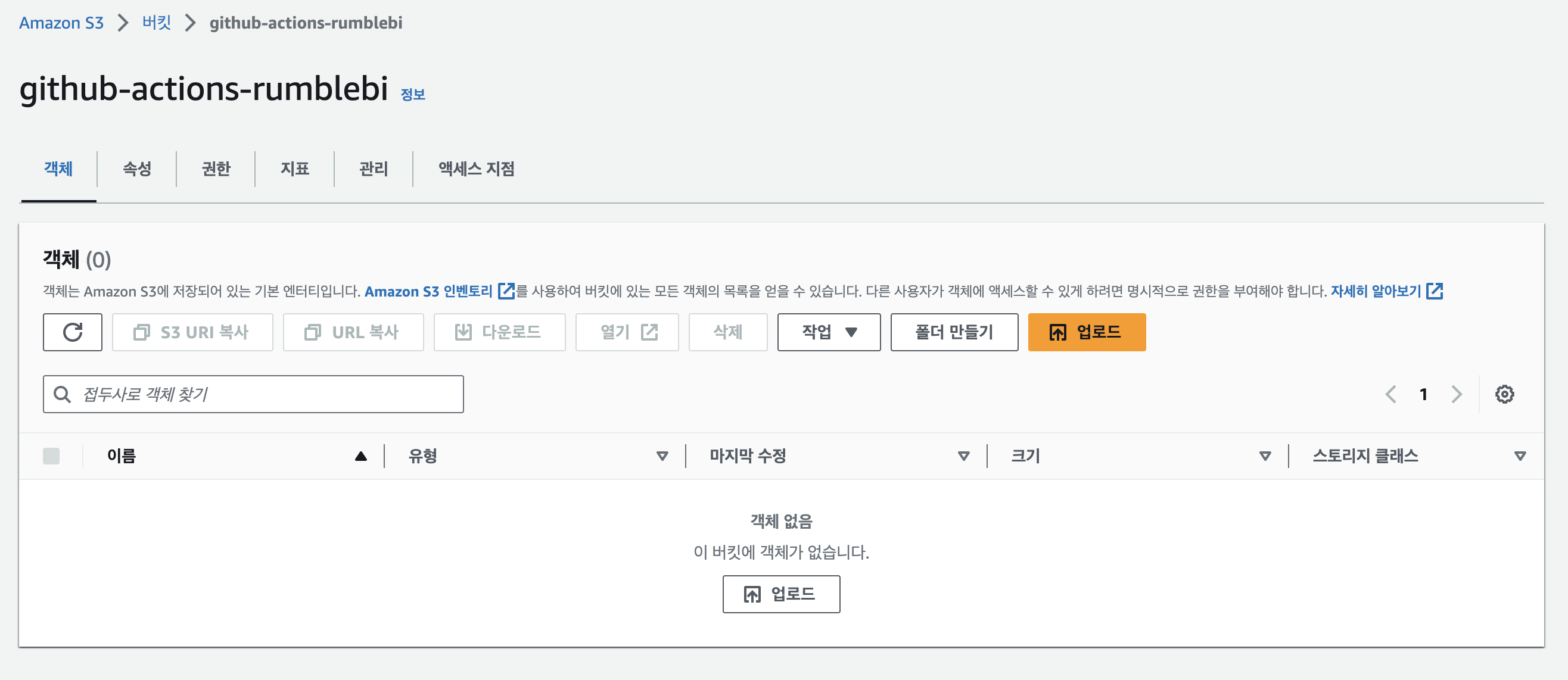Click the 열기 open-external button

(x=627, y=332)
